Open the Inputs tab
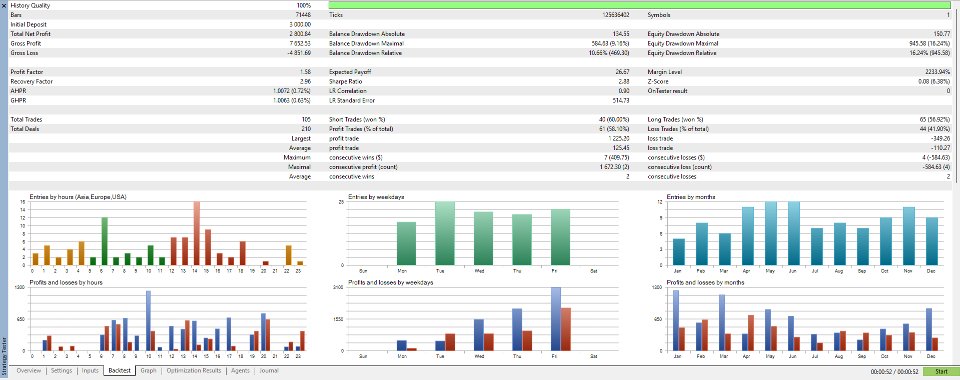The image size is (960, 380). 90,371
